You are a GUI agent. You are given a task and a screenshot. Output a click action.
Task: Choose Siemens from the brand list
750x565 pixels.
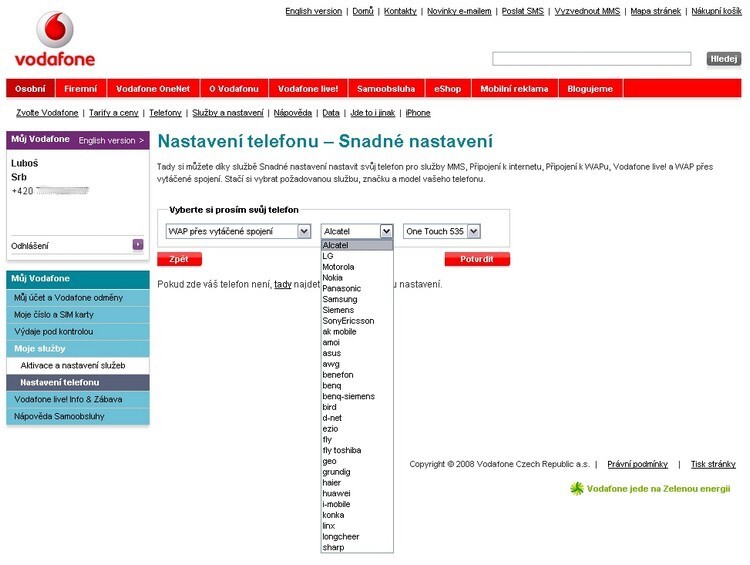coord(357,310)
